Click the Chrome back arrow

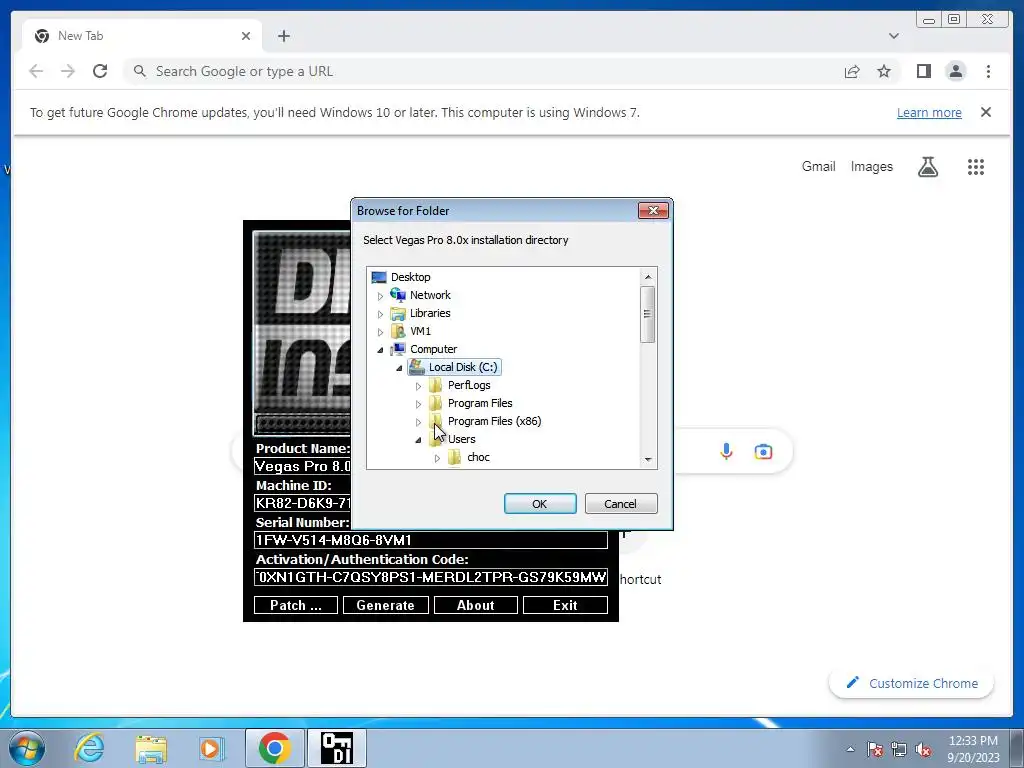pos(36,71)
